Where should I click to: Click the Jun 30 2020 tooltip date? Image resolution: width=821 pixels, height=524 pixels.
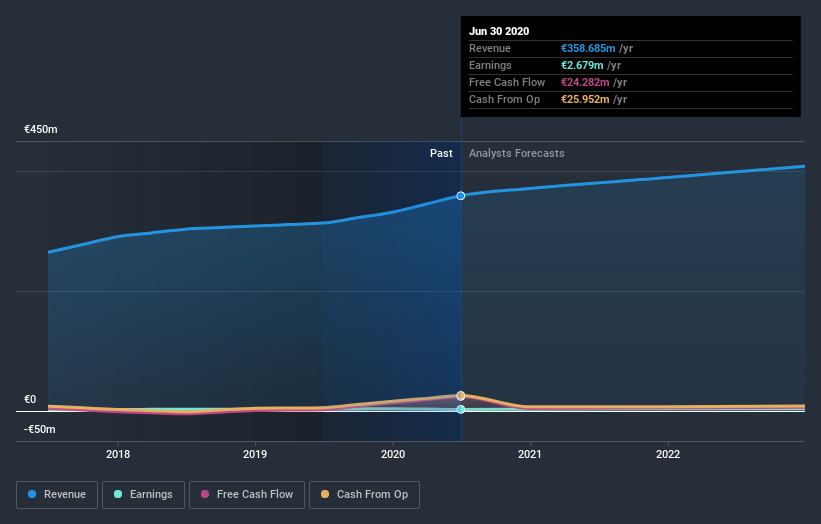click(x=499, y=31)
